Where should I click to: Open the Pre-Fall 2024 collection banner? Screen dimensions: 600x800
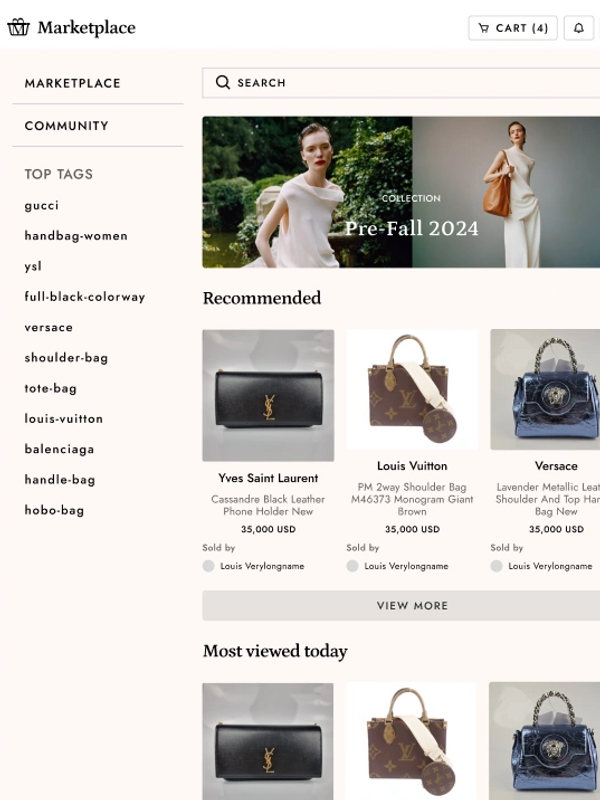pyautogui.click(x=401, y=192)
